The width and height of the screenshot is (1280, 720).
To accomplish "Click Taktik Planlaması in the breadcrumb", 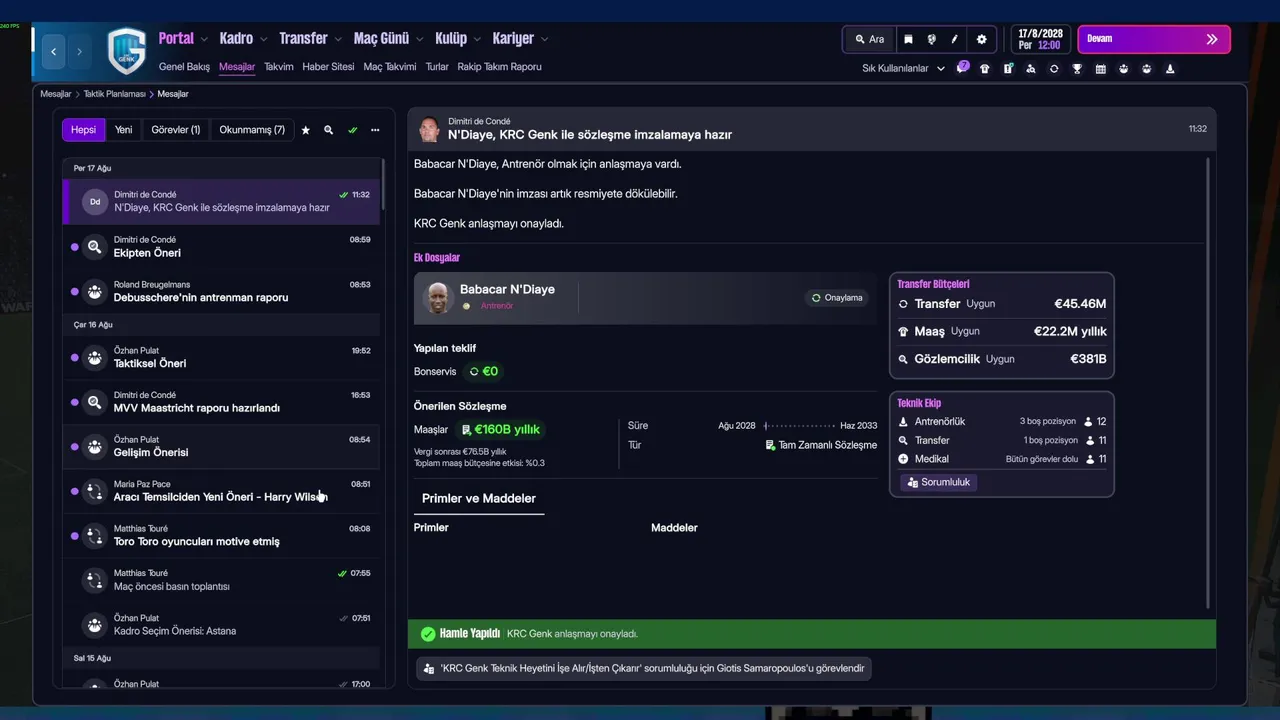I will click(x=115, y=94).
